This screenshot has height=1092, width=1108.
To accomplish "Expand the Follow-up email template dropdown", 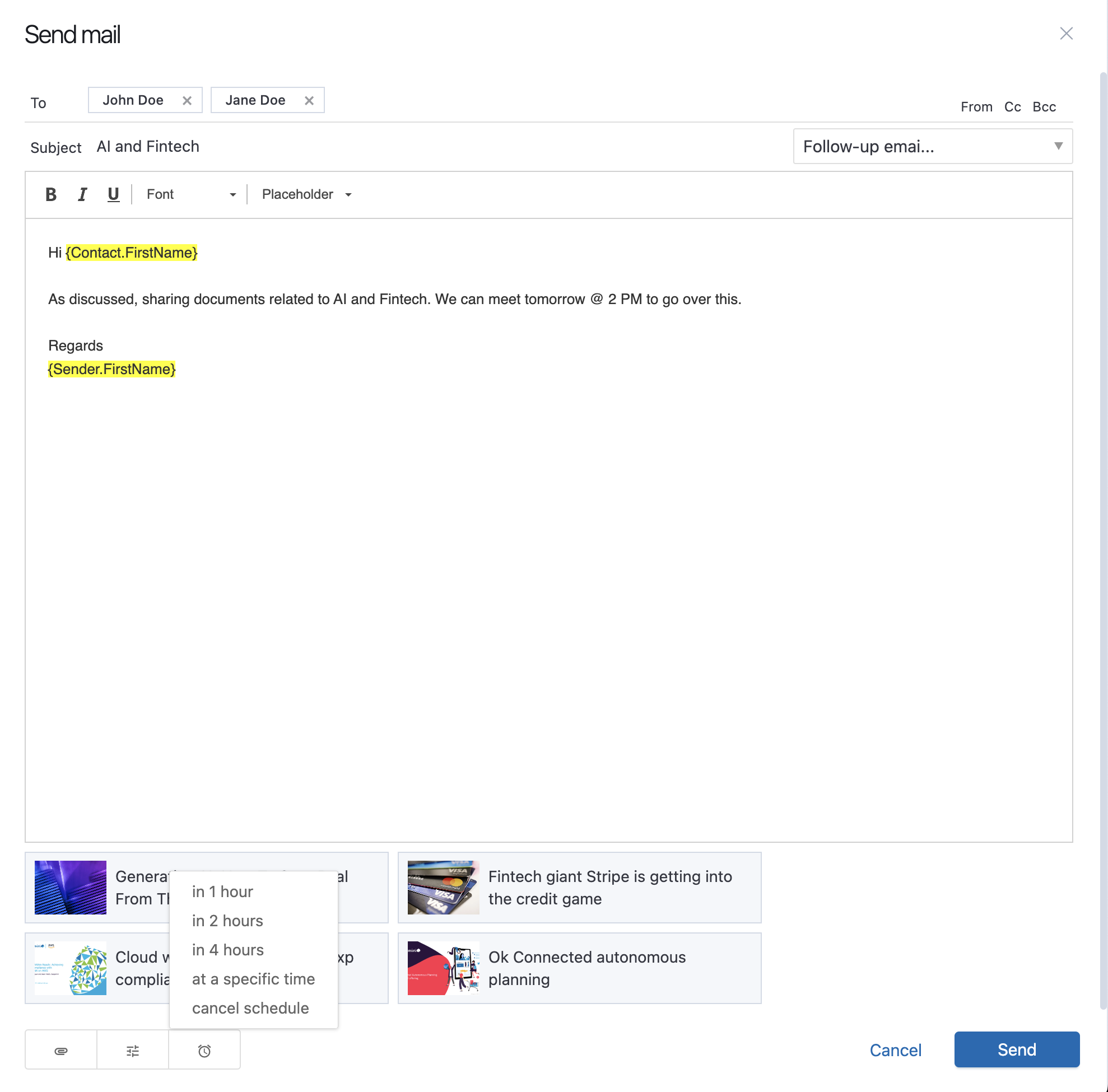I will (x=933, y=146).
